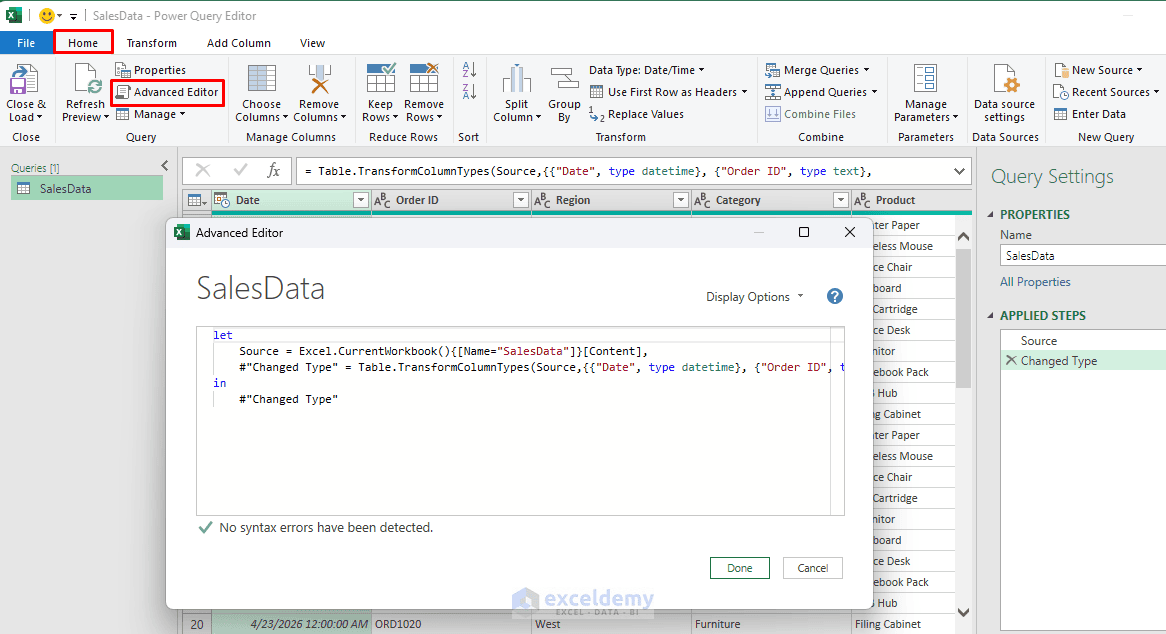Click the fx formula icon
The image size is (1166, 634).
(274, 171)
